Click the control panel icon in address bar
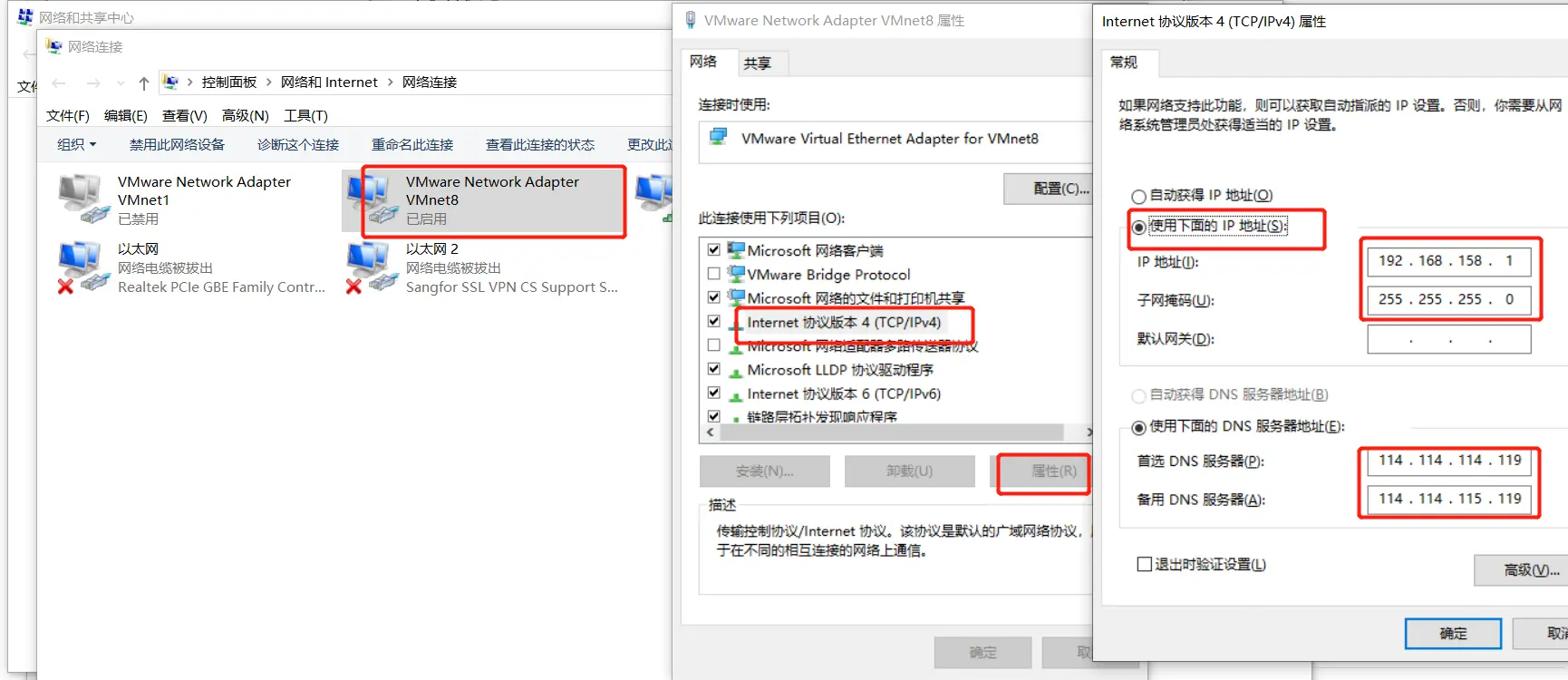This screenshot has height=680, width=1568. (170, 82)
